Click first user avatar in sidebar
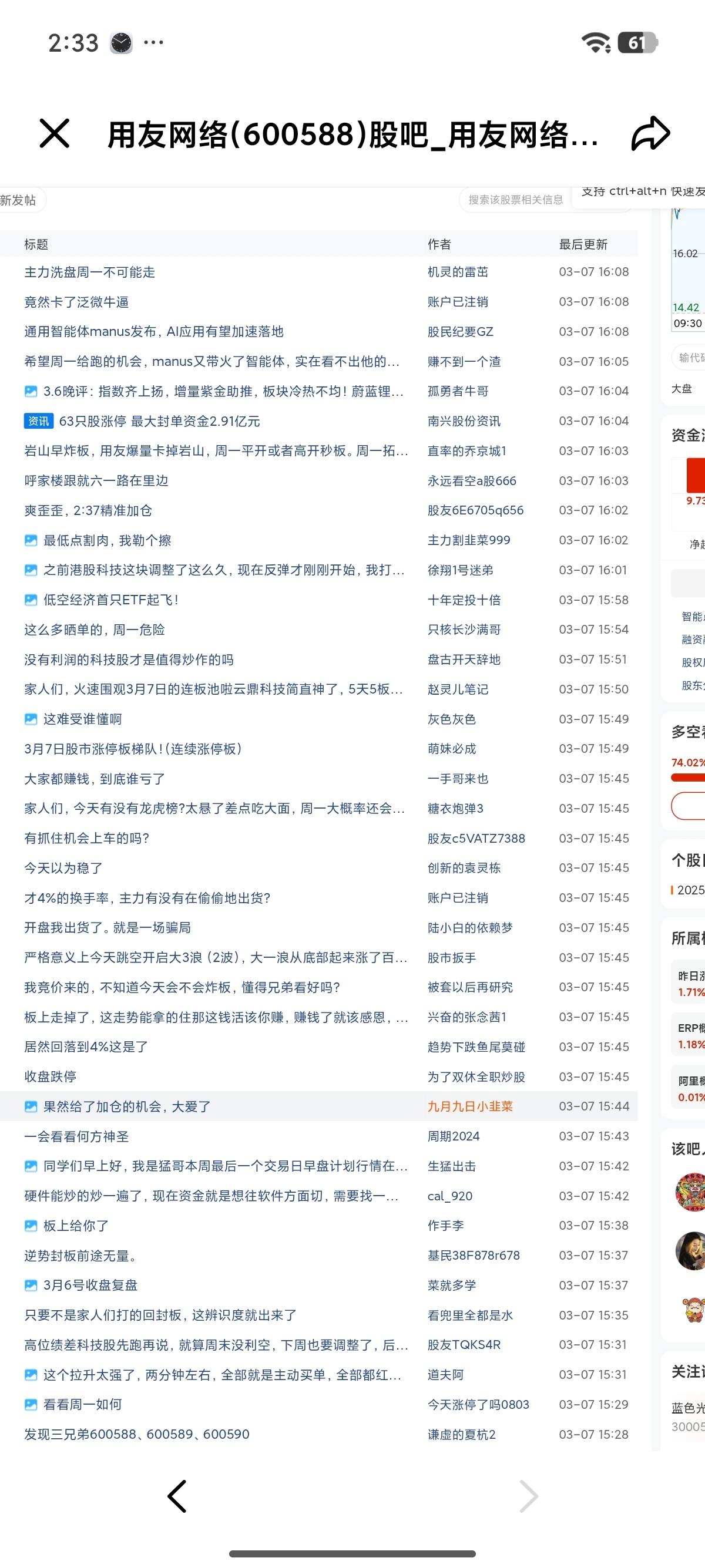The width and height of the screenshot is (705, 1568). click(x=690, y=1192)
